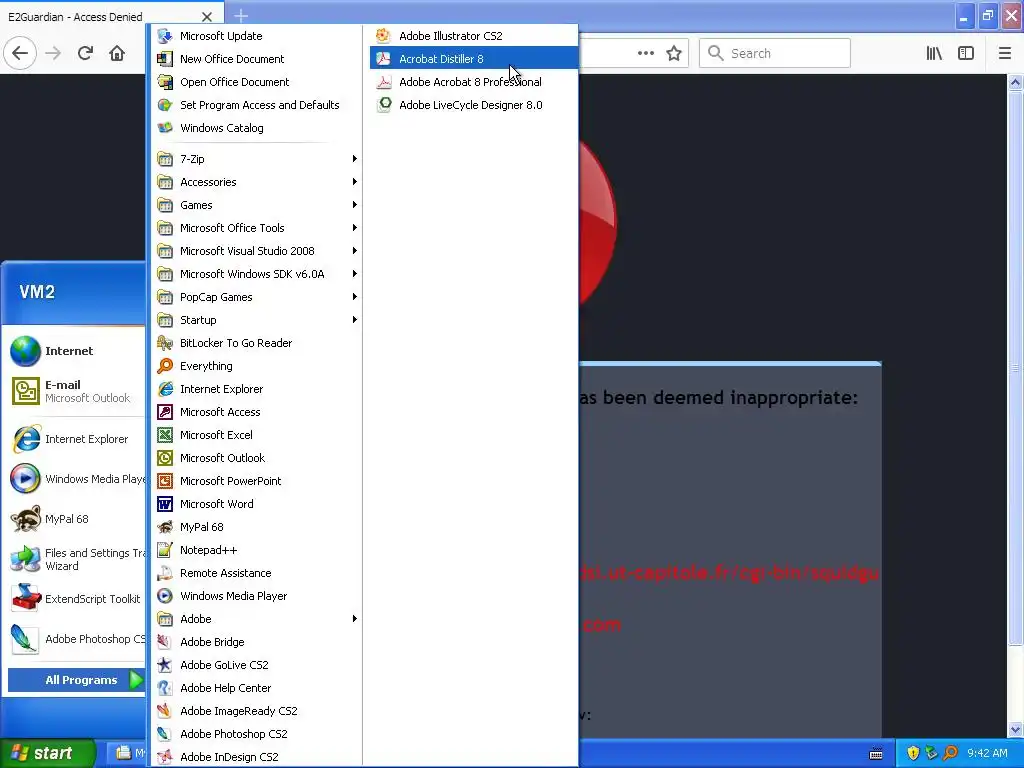
Task: Click the Everything search tray icon
Action: click(951, 753)
